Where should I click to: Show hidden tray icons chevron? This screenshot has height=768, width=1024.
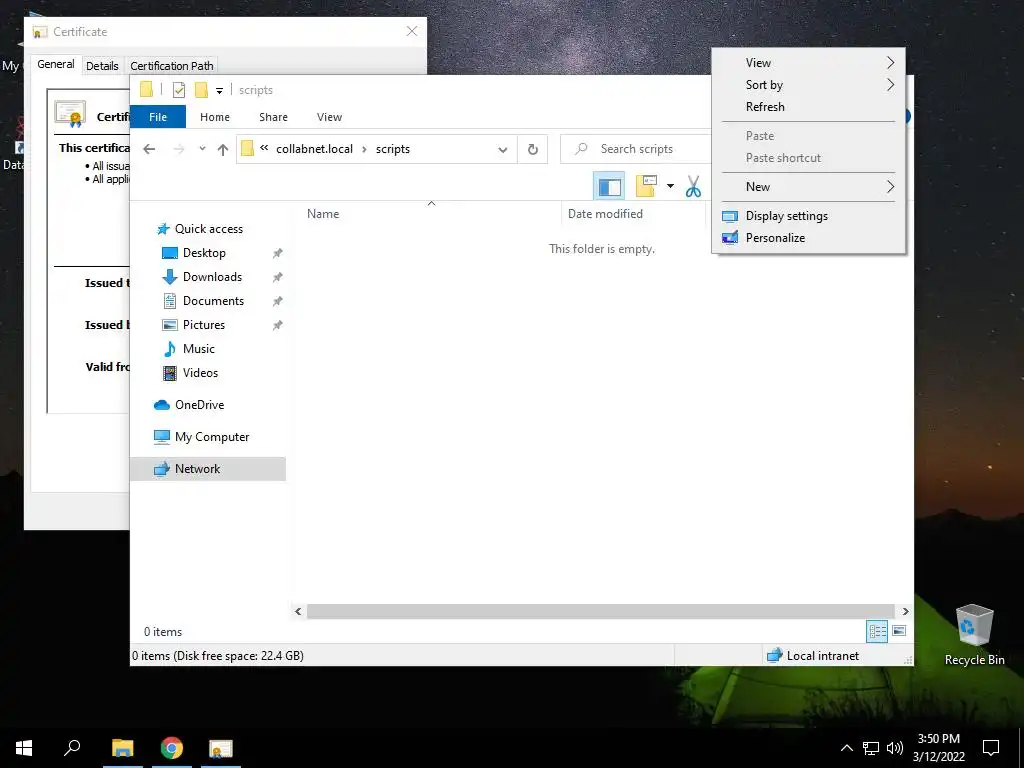[846, 748]
